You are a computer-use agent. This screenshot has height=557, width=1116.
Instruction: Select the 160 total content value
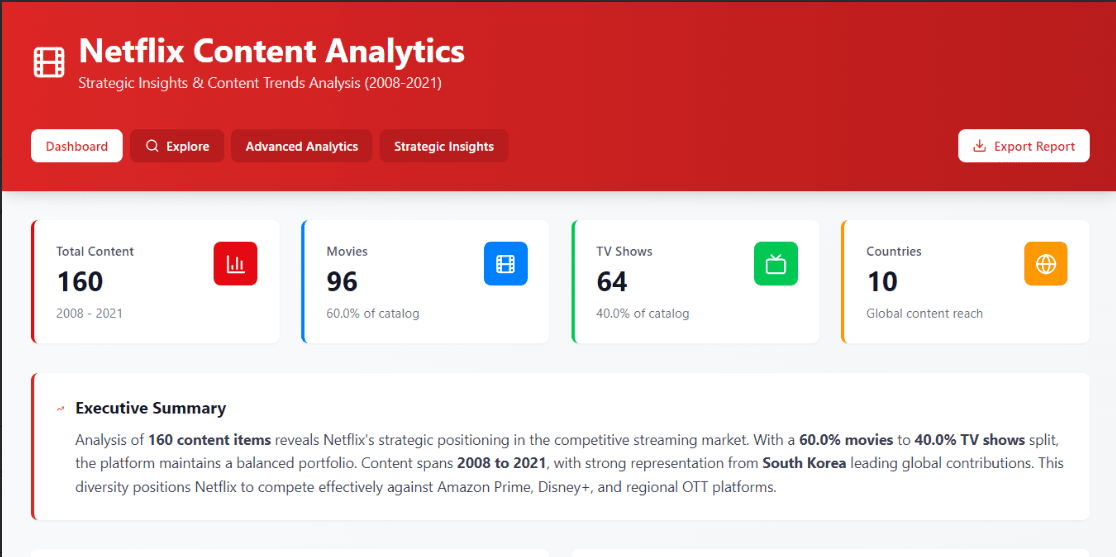[x=80, y=282]
